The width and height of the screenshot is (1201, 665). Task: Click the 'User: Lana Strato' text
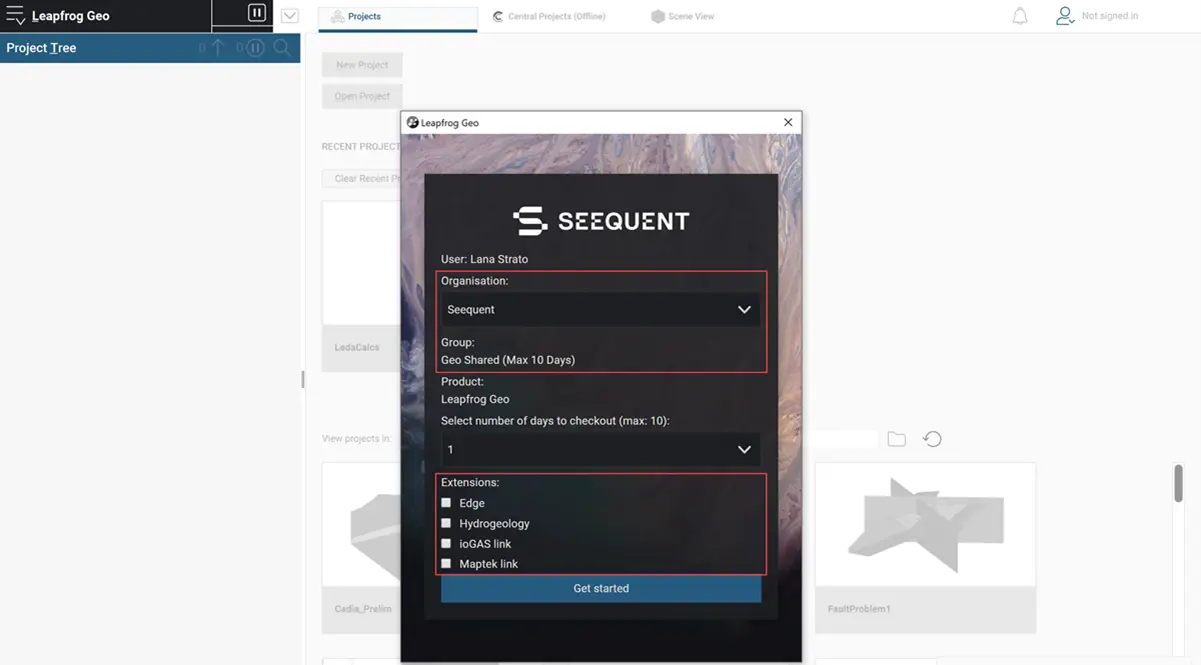(484, 259)
